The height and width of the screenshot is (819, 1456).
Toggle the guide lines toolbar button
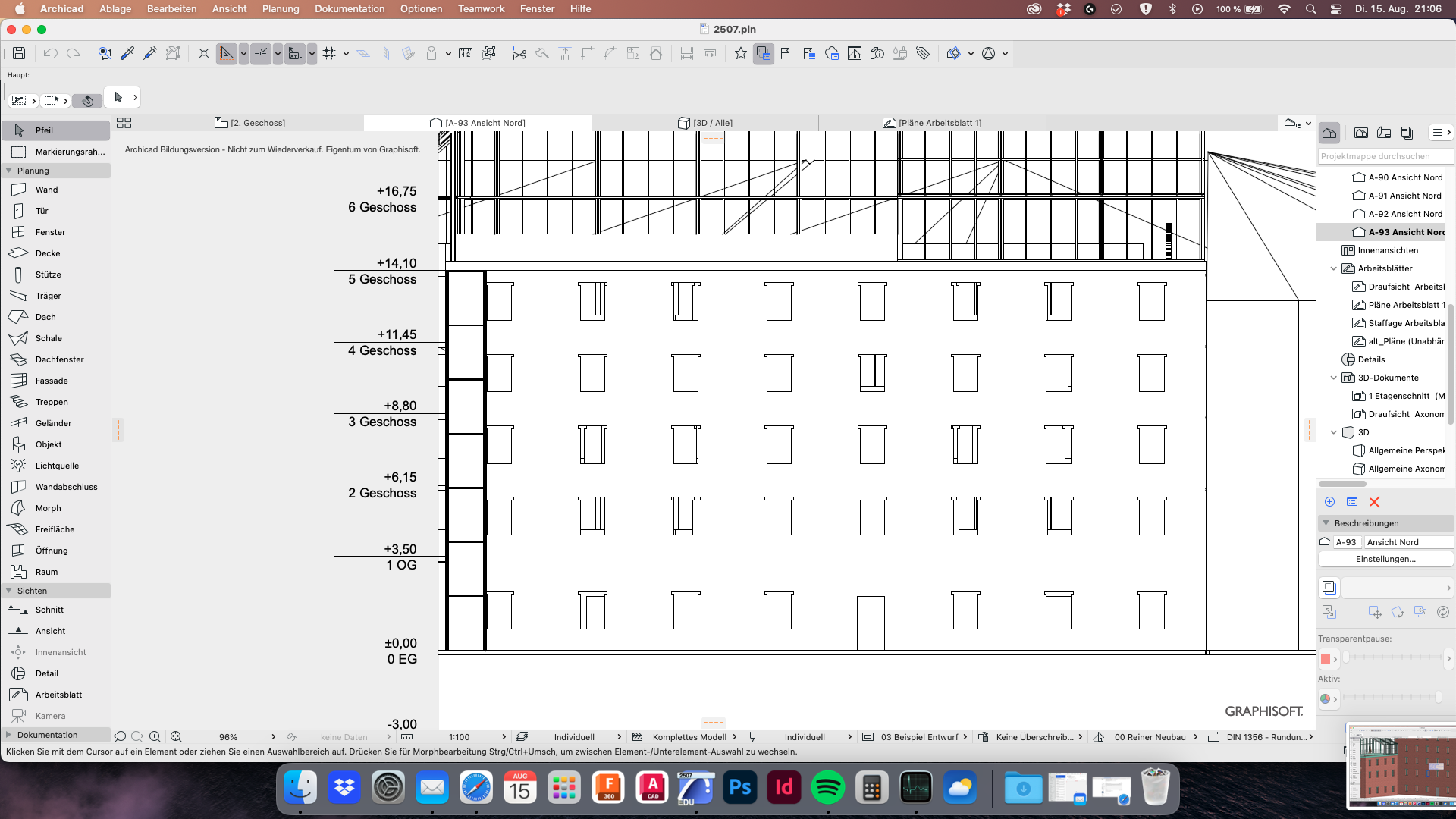tap(227, 53)
